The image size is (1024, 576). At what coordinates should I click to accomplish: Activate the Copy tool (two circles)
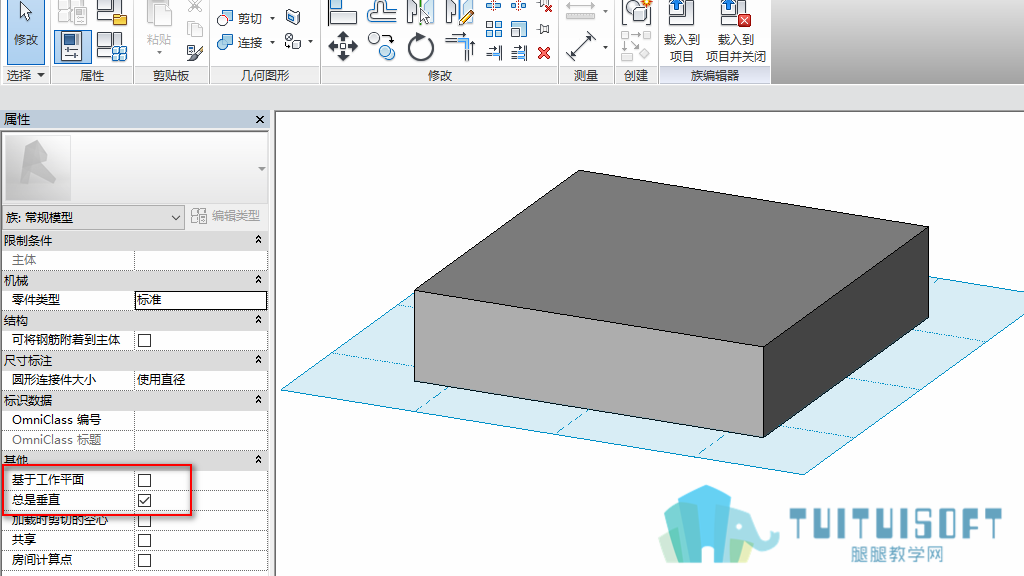coord(381,47)
